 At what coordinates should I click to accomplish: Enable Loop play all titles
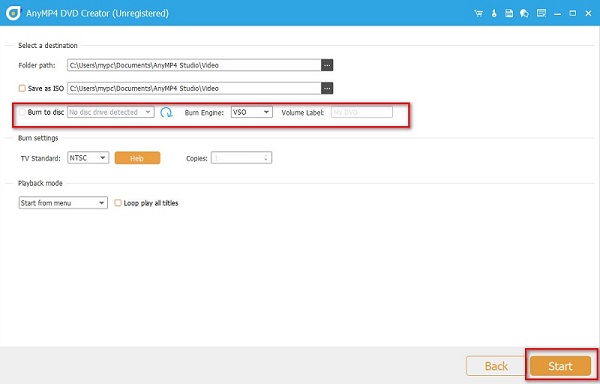(x=118, y=203)
